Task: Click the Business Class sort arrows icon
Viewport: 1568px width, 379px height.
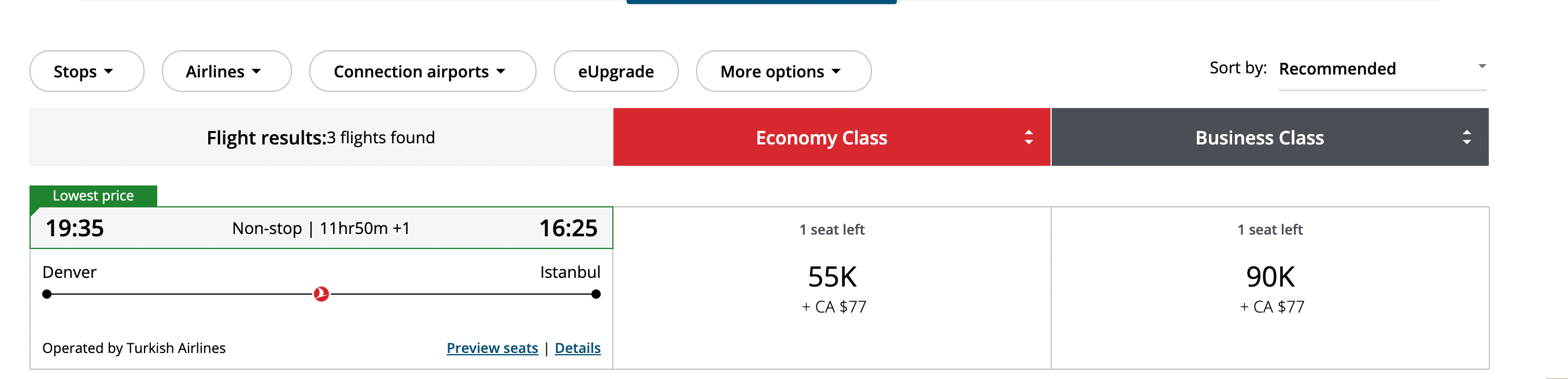Action: 1466,138
